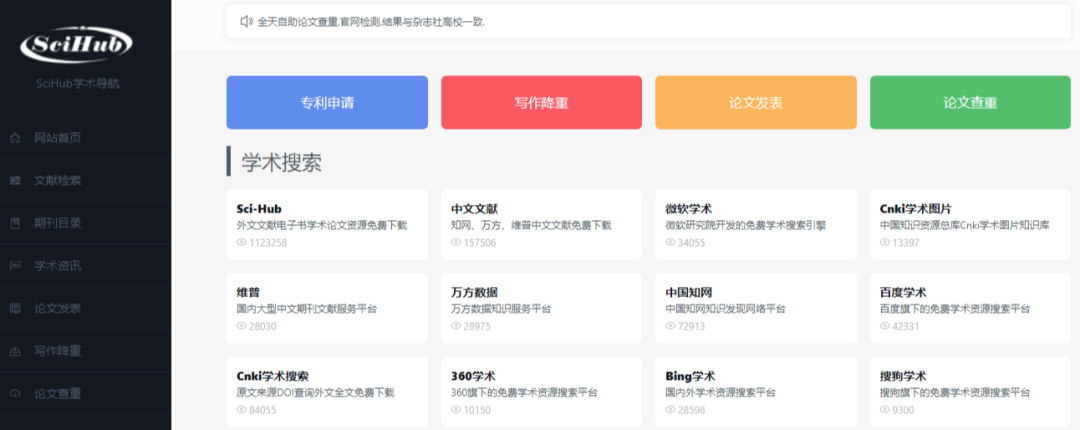Click the SciHub logo
This screenshot has width=1080, height=430.
click(76, 45)
